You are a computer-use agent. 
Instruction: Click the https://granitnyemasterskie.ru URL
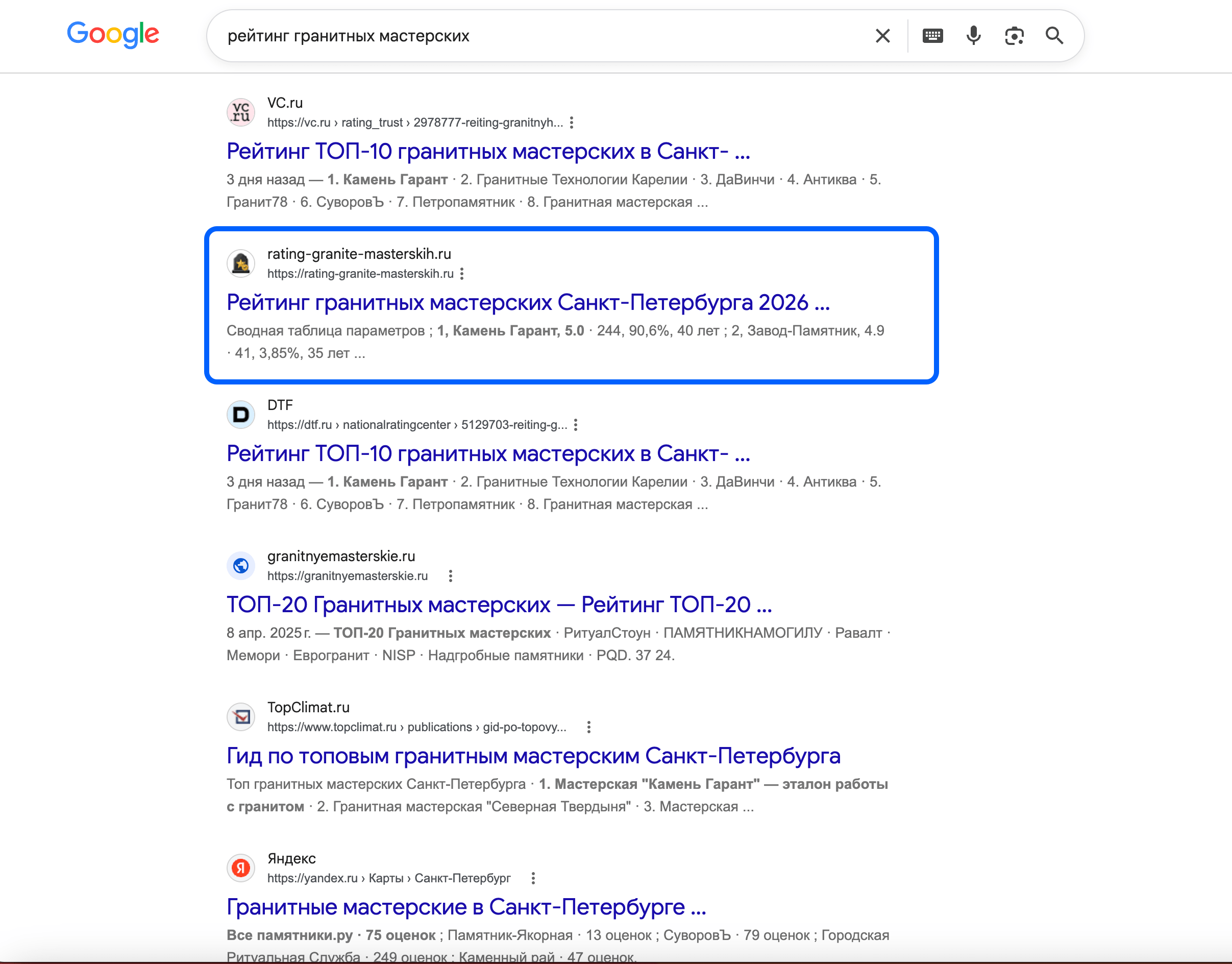[x=347, y=576]
